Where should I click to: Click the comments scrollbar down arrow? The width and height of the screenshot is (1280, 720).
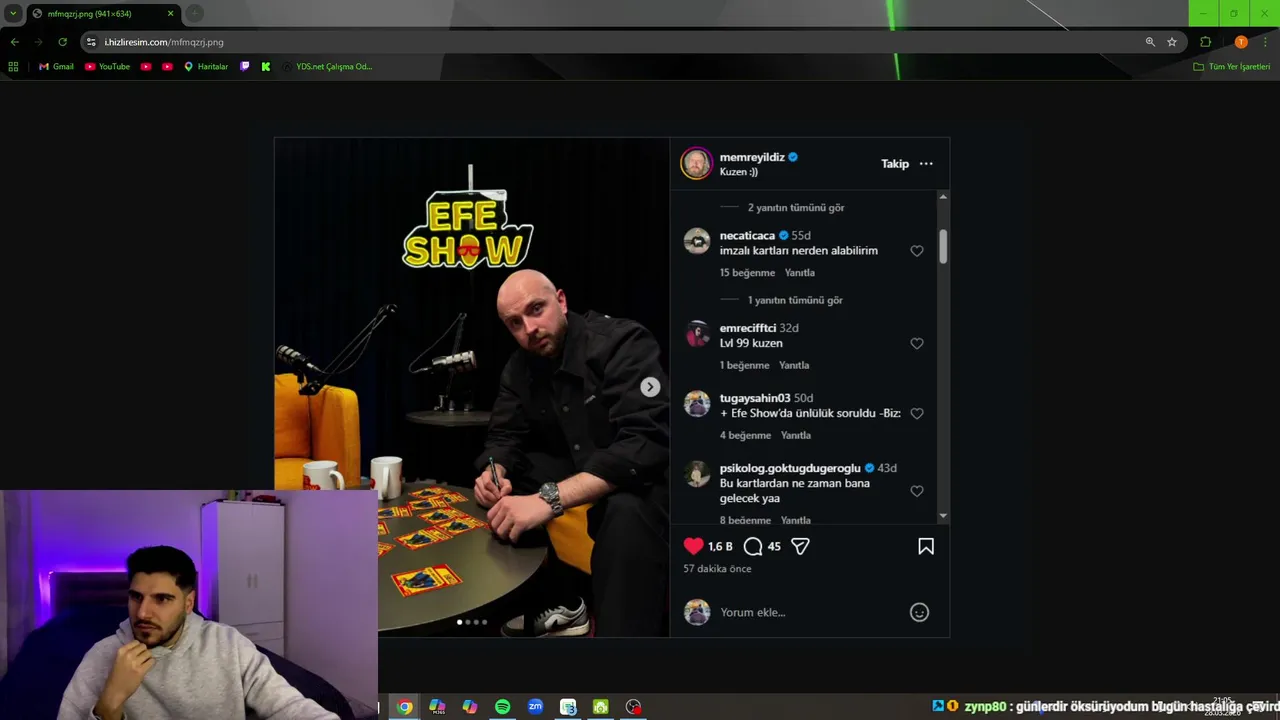click(x=943, y=516)
